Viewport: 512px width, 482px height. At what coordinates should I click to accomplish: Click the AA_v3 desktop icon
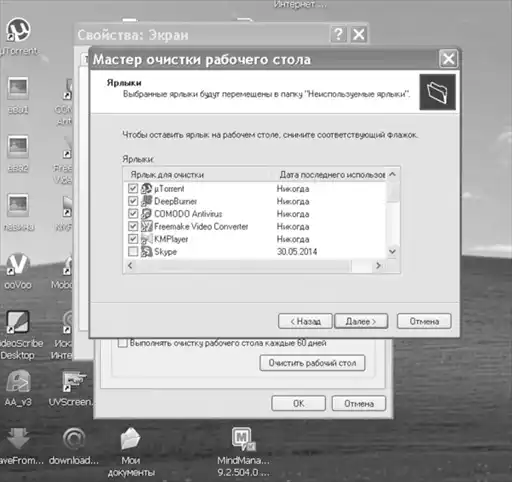(18, 382)
